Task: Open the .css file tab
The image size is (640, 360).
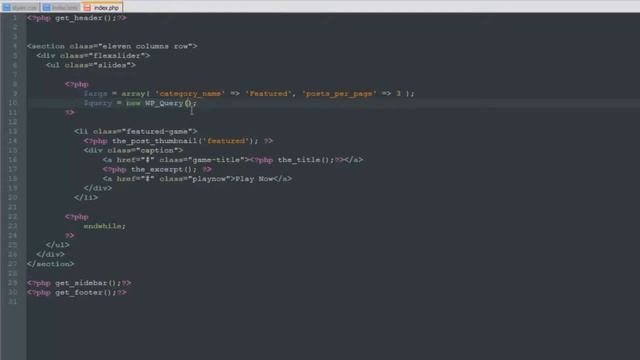Action: pyautogui.click(x=20, y=7)
